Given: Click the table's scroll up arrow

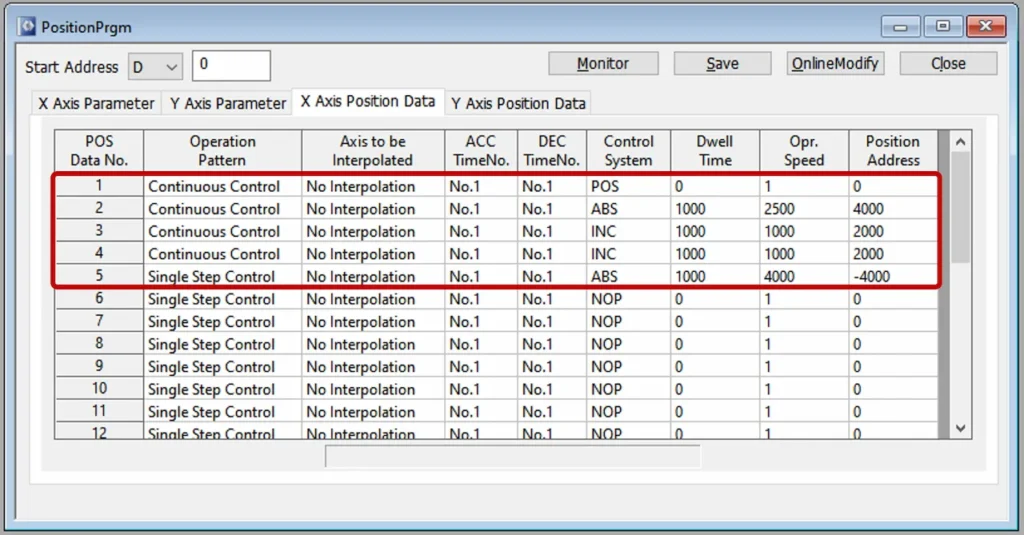Looking at the screenshot, I should pos(960,141).
